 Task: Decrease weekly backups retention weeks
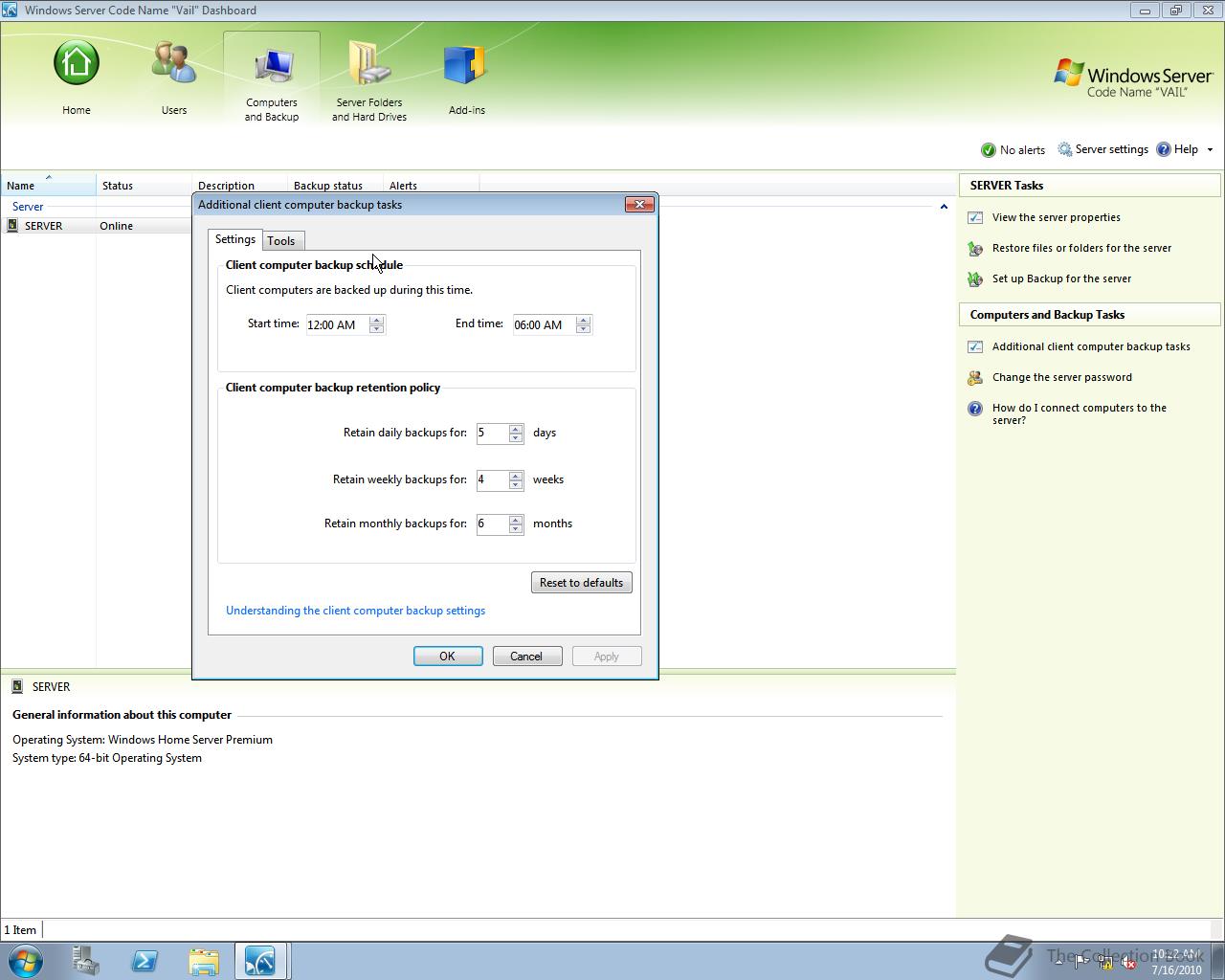[515, 484]
